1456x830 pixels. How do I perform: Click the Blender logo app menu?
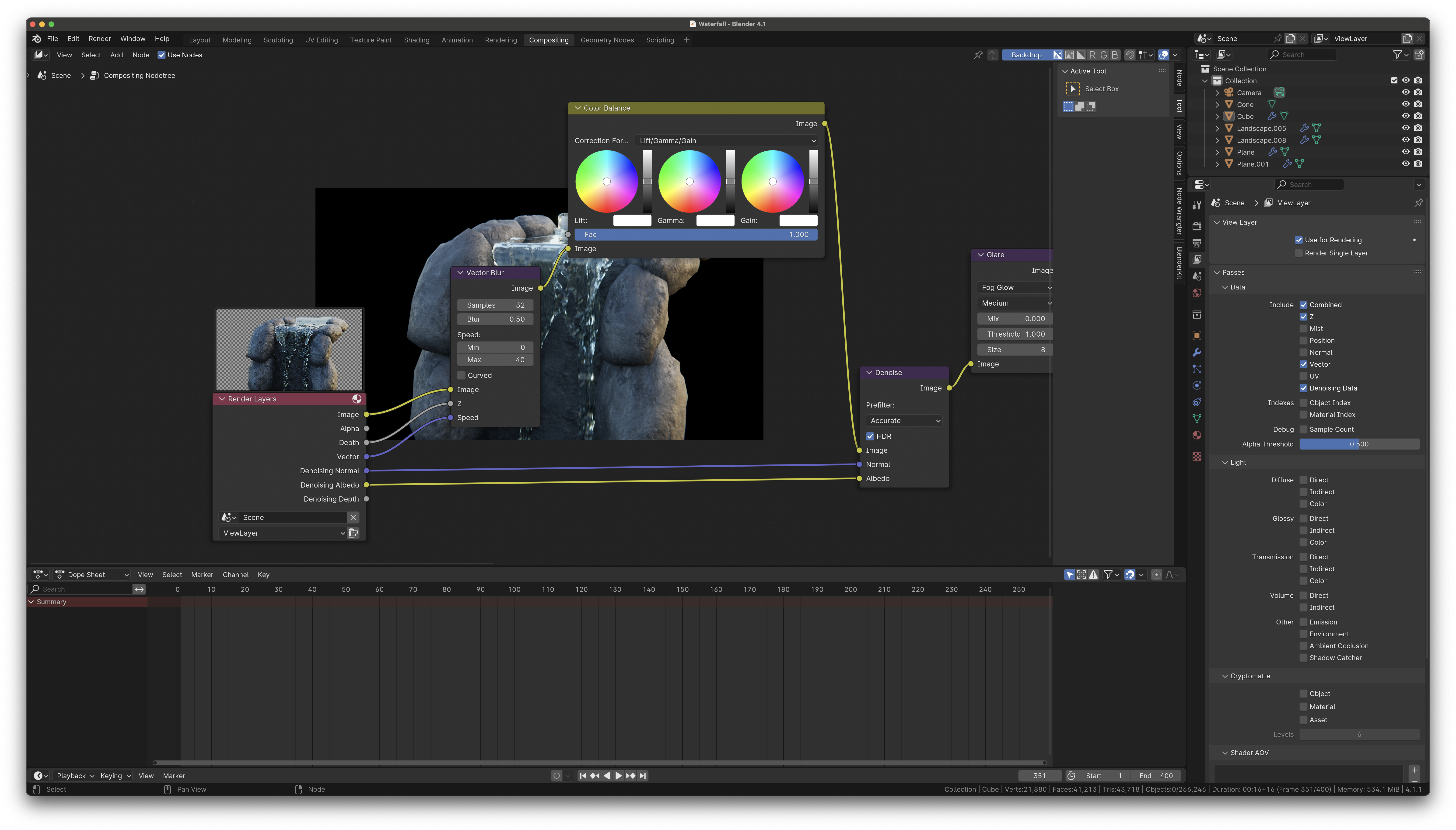pyautogui.click(x=36, y=39)
